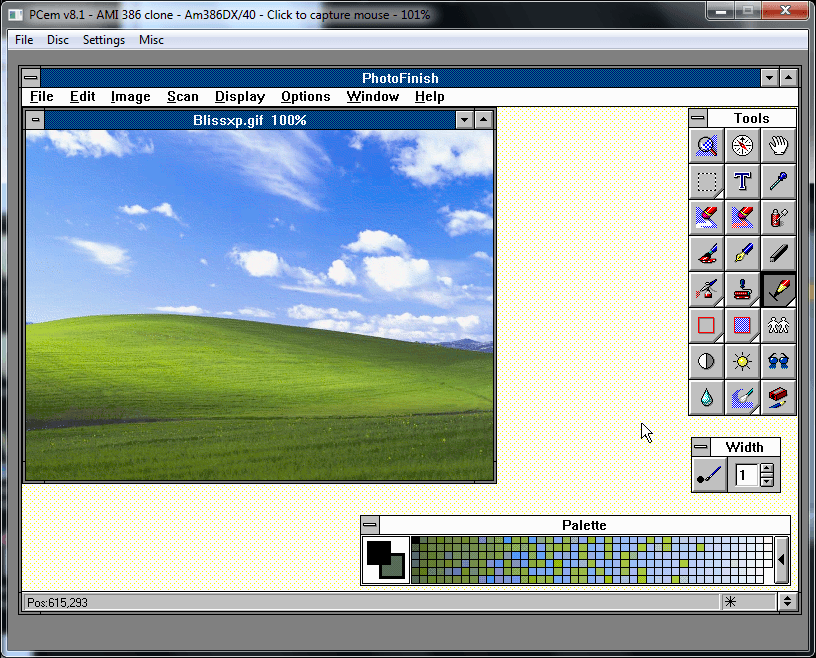Select the color eraser with red trail
The image size is (816, 658).
(742, 218)
